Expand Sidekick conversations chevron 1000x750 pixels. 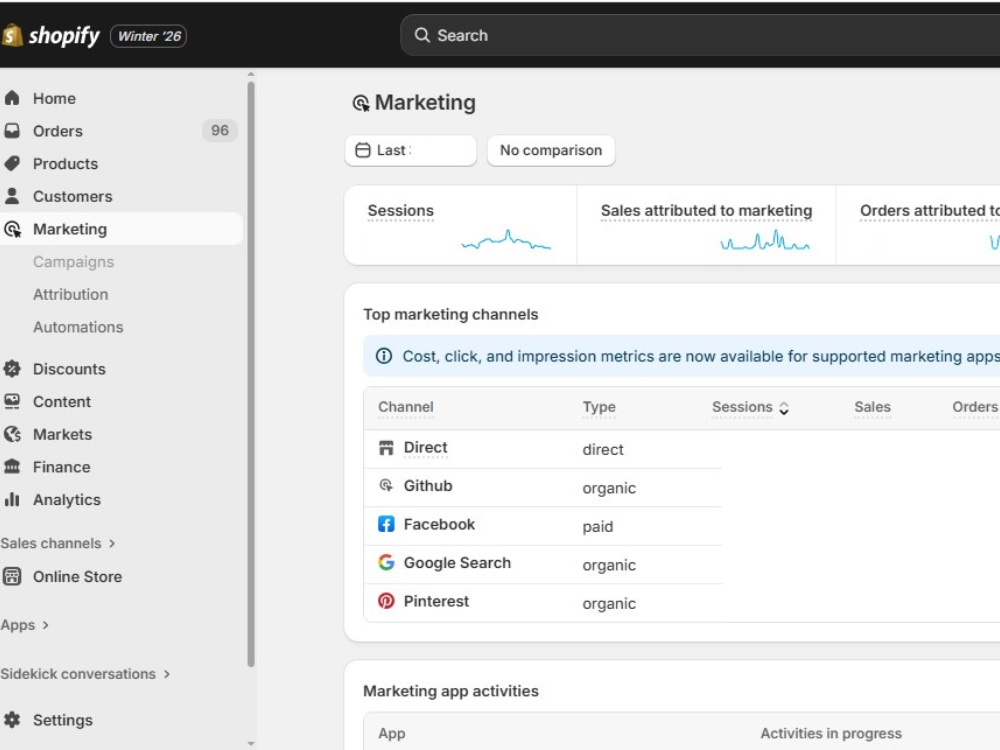pos(167,674)
